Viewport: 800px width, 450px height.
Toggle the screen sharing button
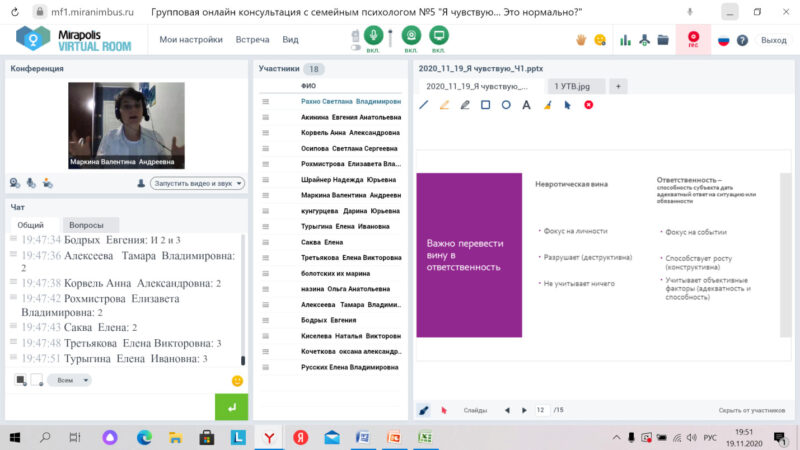click(x=439, y=35)
